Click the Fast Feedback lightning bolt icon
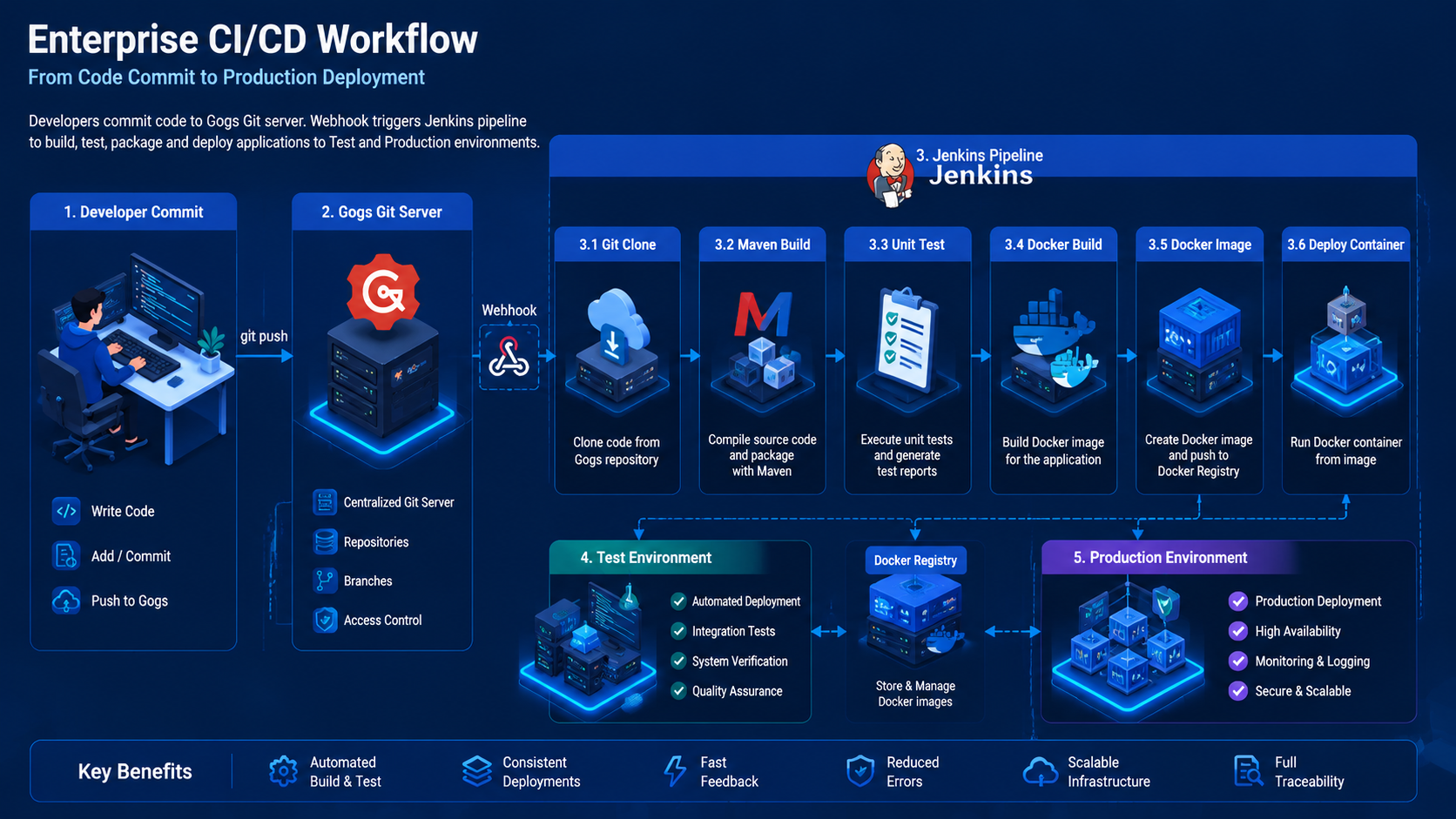This screenshot has width=1456, height=819. tap(676, 771)
